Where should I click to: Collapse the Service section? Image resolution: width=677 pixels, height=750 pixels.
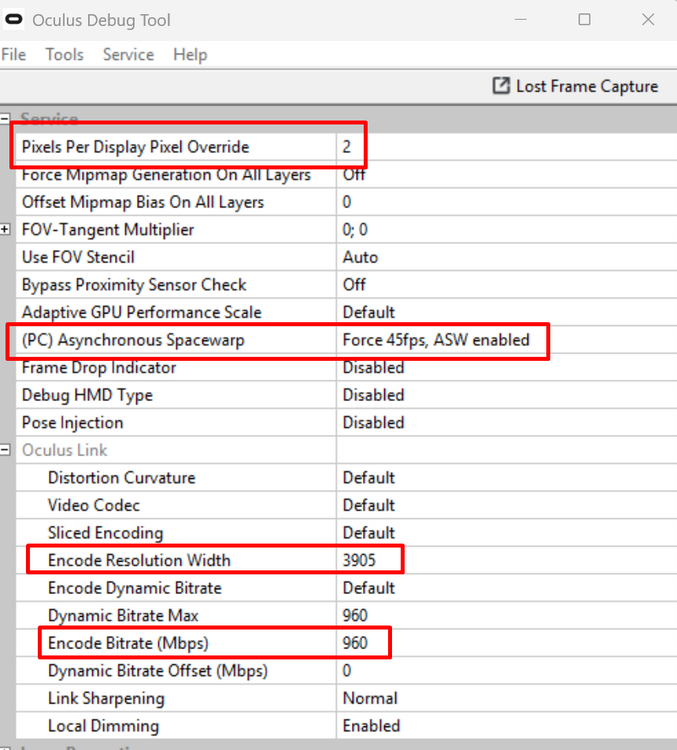pos(5,118)
